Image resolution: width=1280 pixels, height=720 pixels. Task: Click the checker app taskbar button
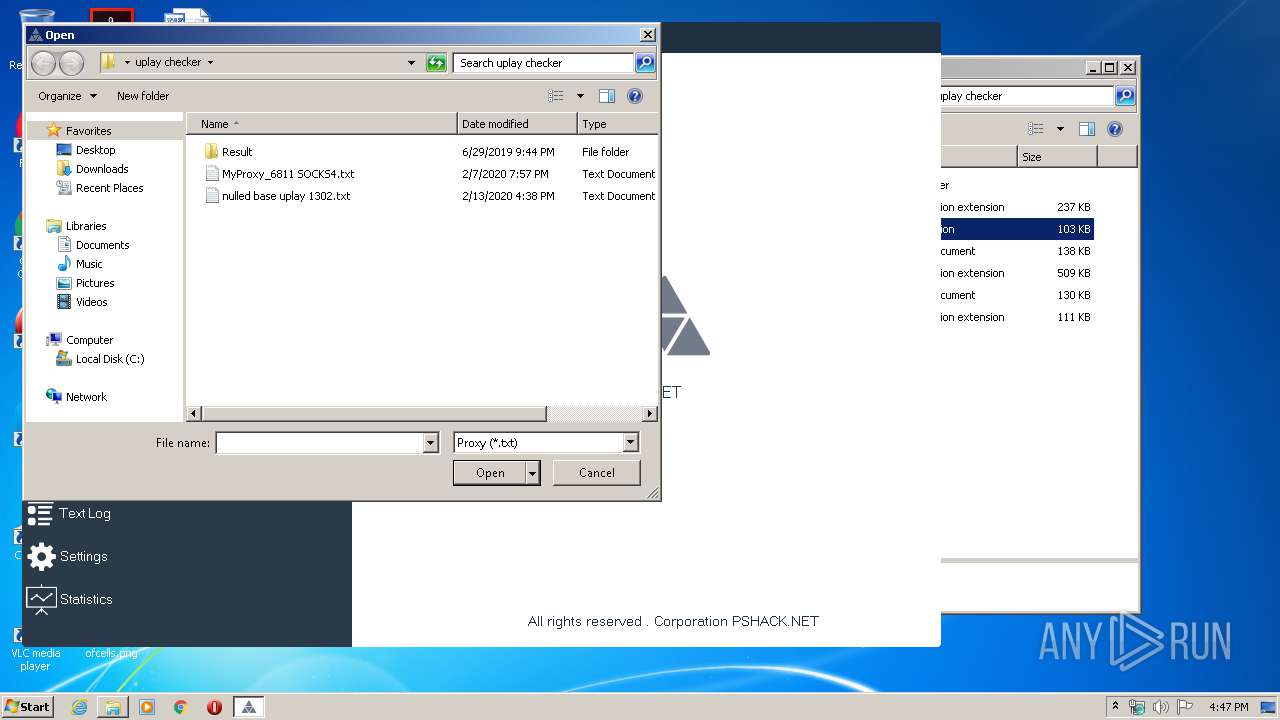pyautogui.click(x=249, y=707)
